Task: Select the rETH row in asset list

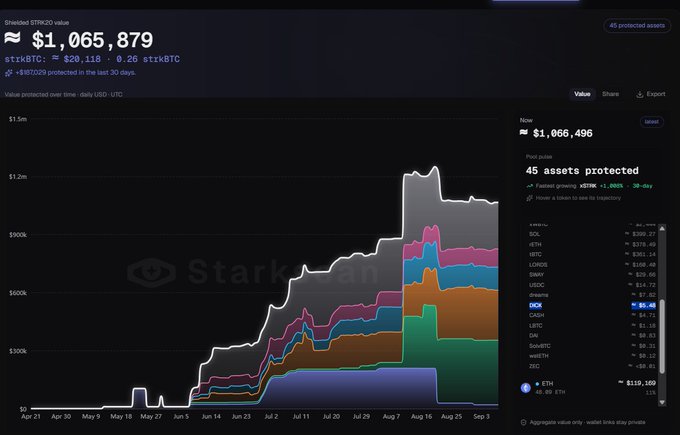Action: point(592,245)
